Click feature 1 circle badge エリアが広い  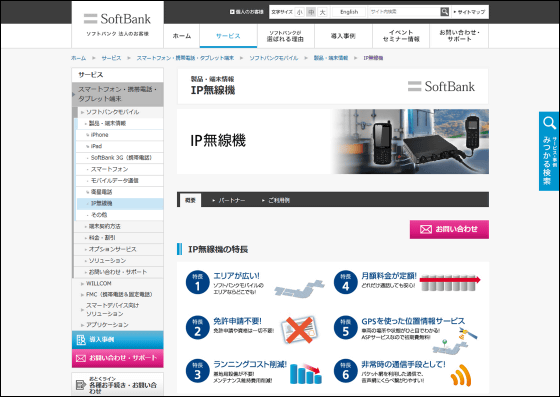point(198,282)
